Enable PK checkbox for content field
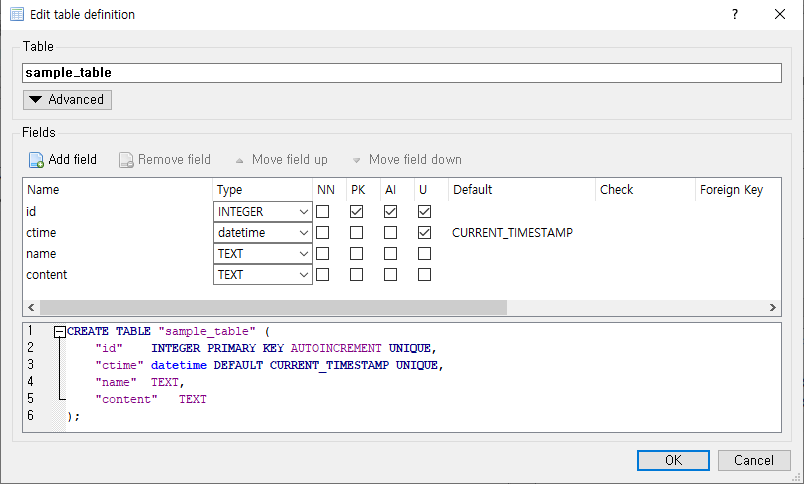Viewport: 804px width, 484px height. pyautogui.click(x=356, y=274)
